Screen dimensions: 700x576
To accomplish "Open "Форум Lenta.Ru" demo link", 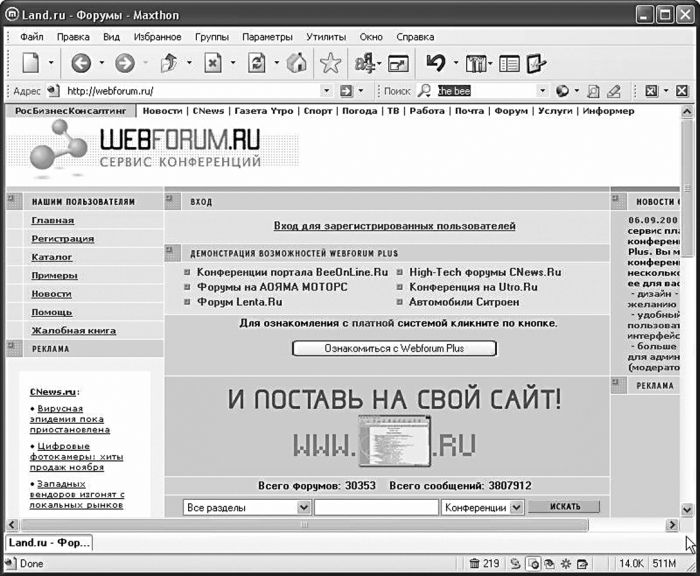I will pyautogui.click(x=240, y=302).
